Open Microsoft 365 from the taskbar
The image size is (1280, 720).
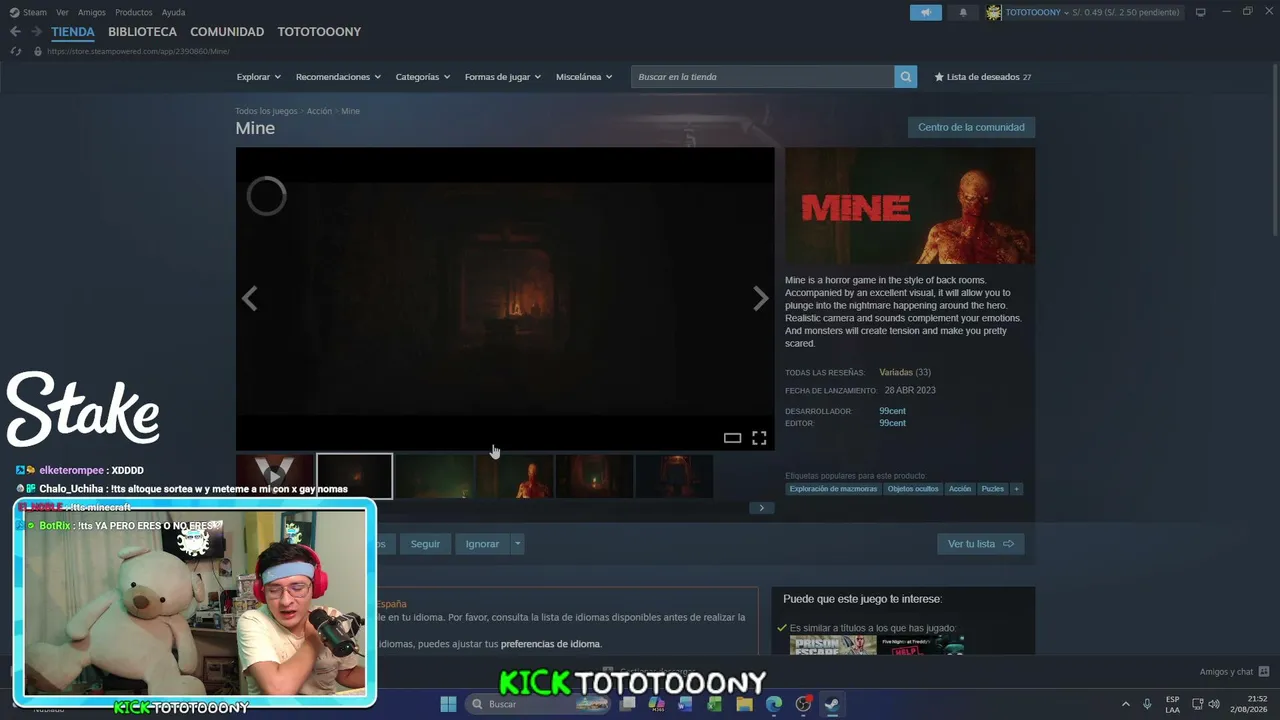[x=656, y=704]
